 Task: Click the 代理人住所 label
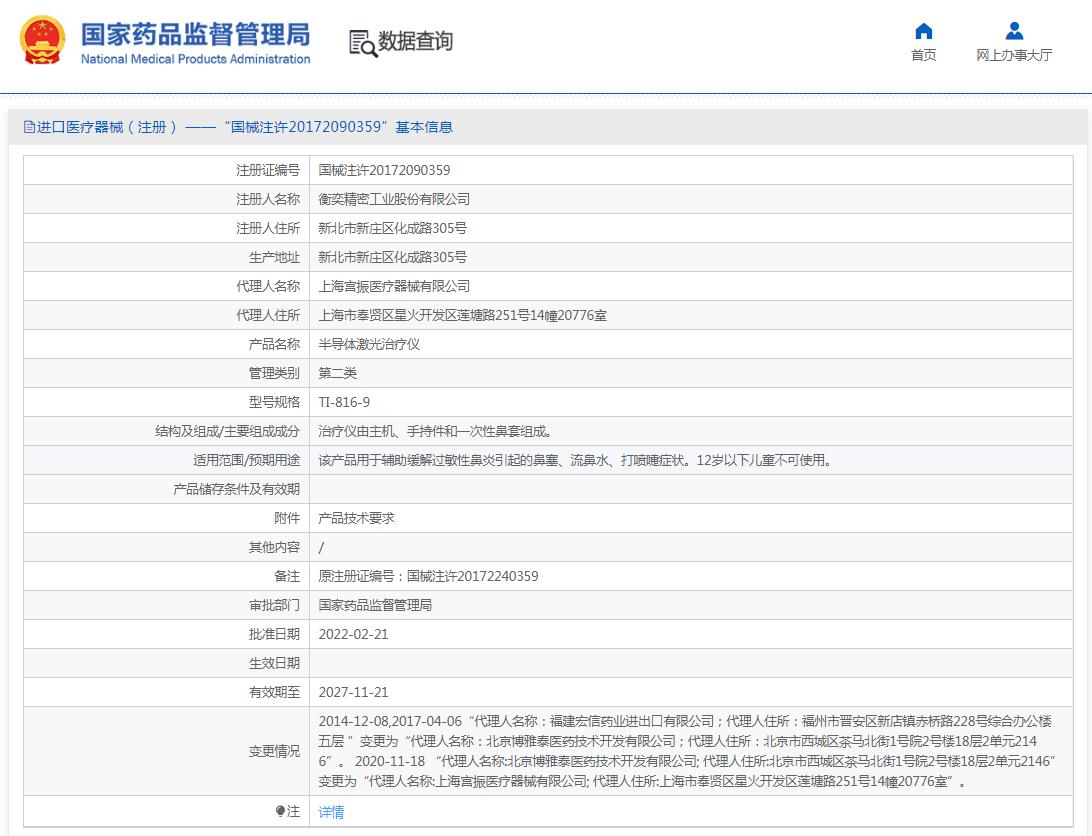[268, 316]
